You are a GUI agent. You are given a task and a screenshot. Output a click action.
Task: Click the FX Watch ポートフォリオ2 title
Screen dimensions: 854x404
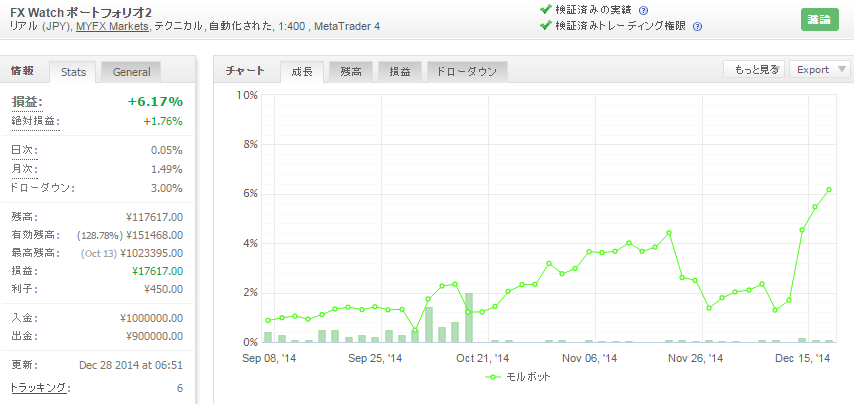pos(80,12)
